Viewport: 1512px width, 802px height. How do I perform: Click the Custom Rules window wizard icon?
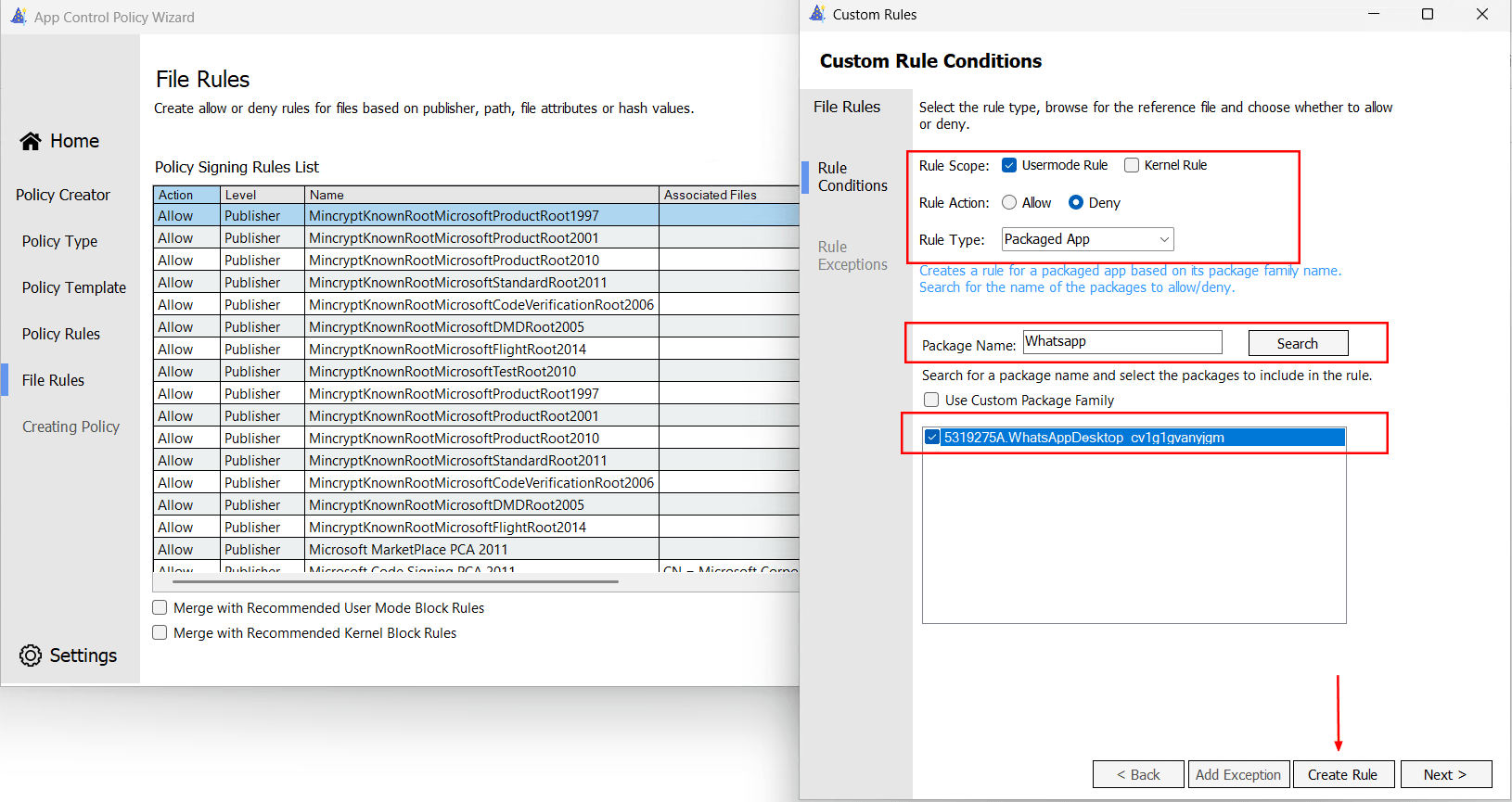(x=817, y=14)
